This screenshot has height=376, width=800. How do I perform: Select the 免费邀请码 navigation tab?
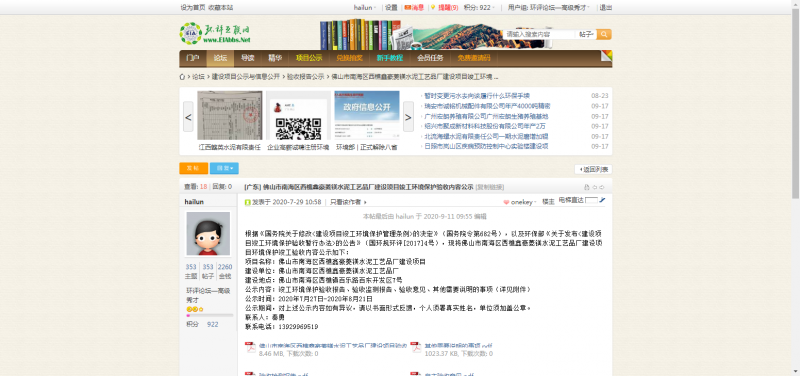coord(474,58)
